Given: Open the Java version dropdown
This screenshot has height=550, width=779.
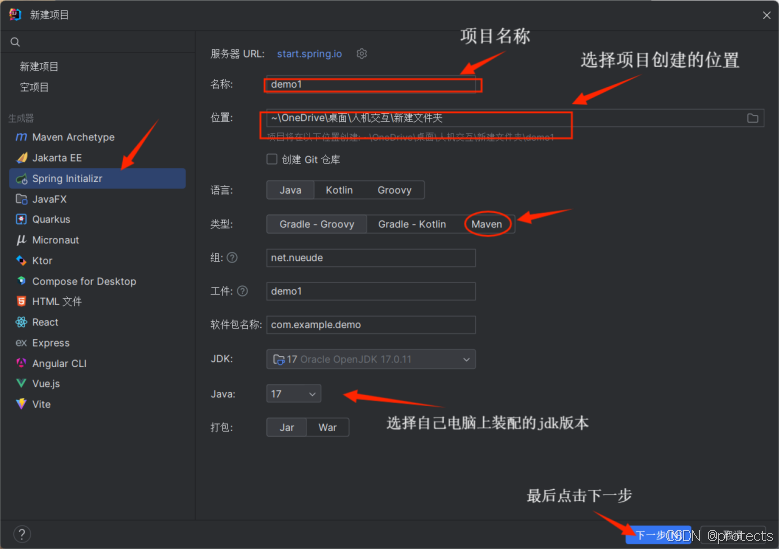Looking at the screenshot, I should coord(294,394).
